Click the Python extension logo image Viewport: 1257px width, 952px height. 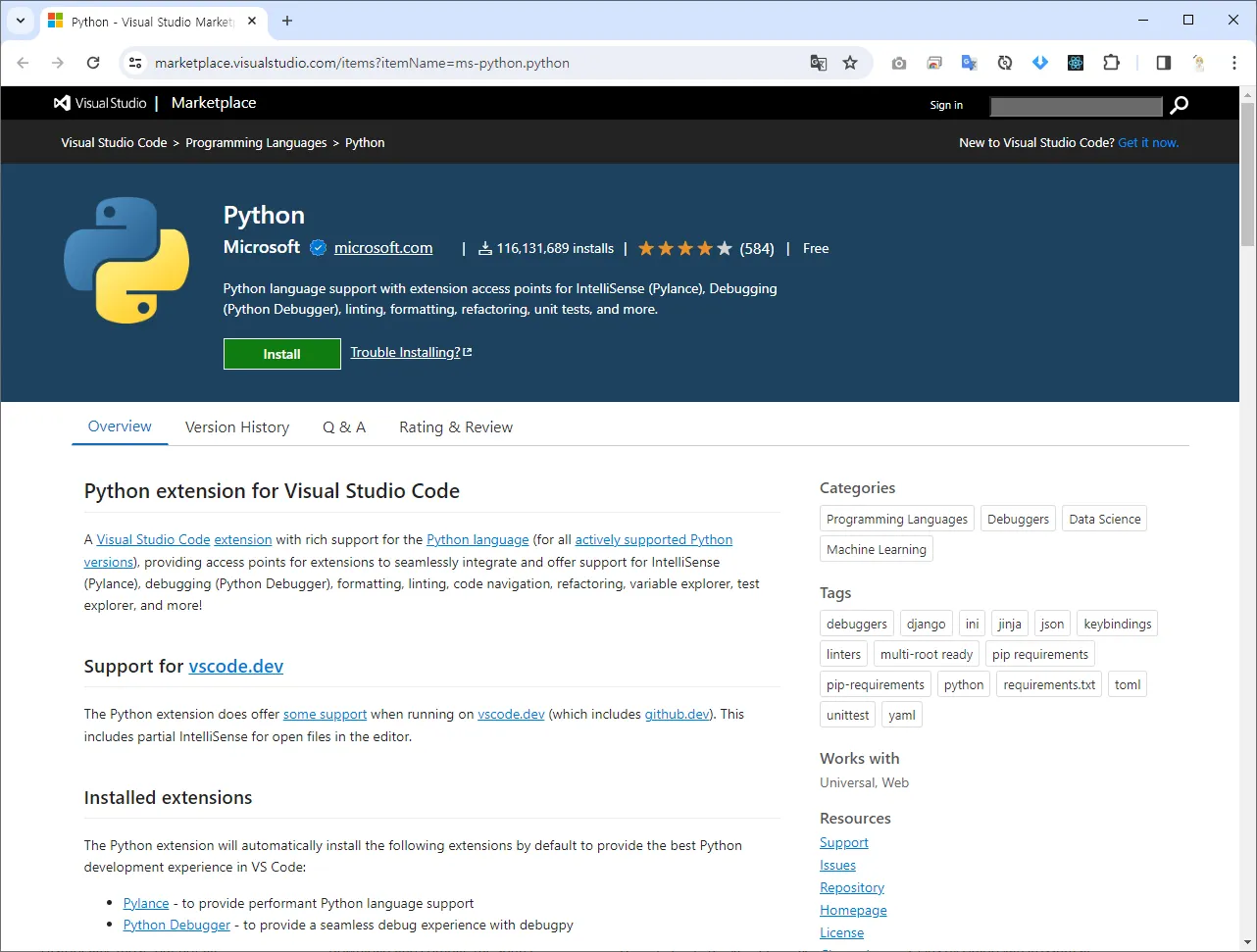126,260
